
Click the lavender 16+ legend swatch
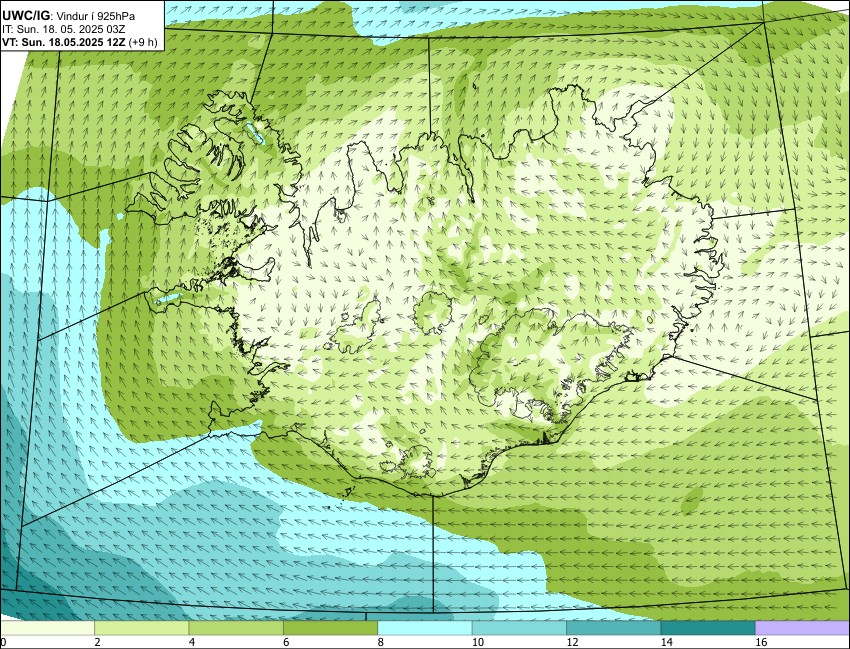coord(802,628)
